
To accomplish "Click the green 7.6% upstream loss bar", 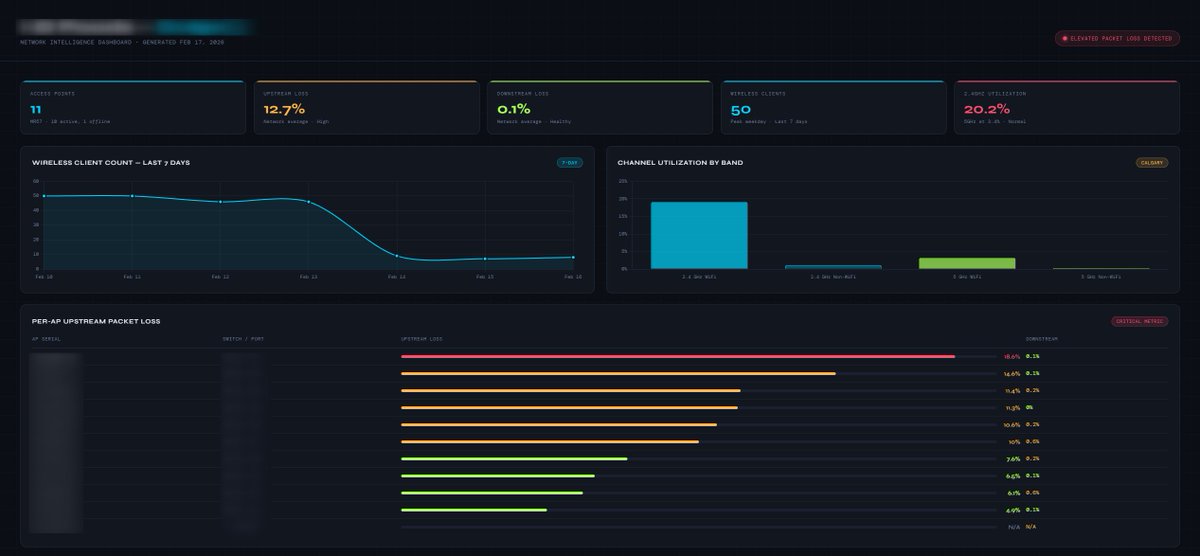I will 514,459.
